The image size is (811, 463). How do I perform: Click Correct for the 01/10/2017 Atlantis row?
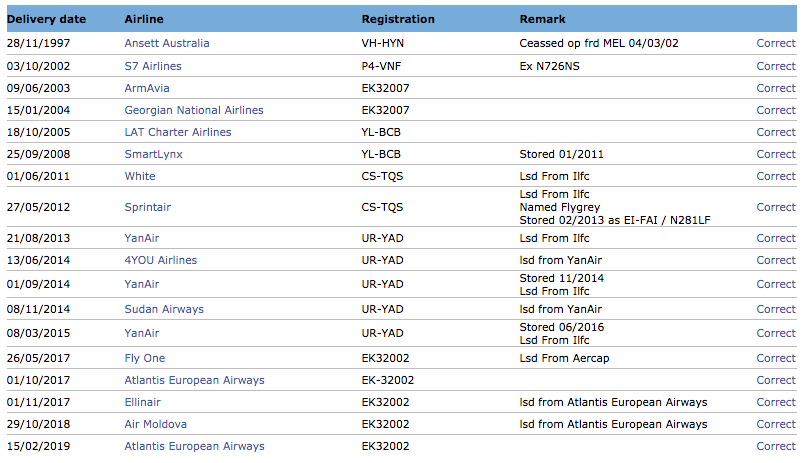tap(776, 380)
